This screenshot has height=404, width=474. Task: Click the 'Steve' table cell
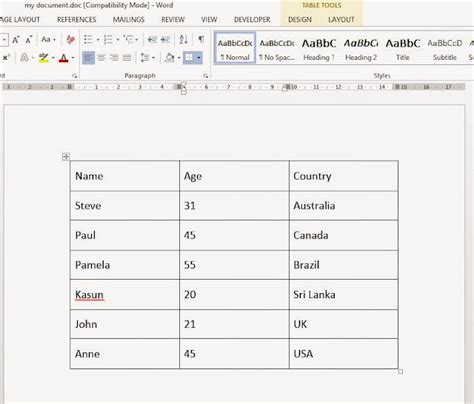click(125, 206)
